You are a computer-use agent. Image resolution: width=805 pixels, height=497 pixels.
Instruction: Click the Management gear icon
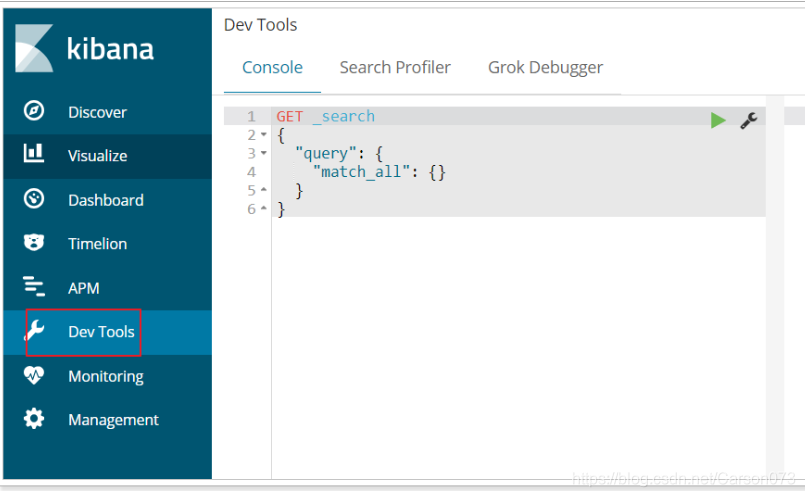34,418
